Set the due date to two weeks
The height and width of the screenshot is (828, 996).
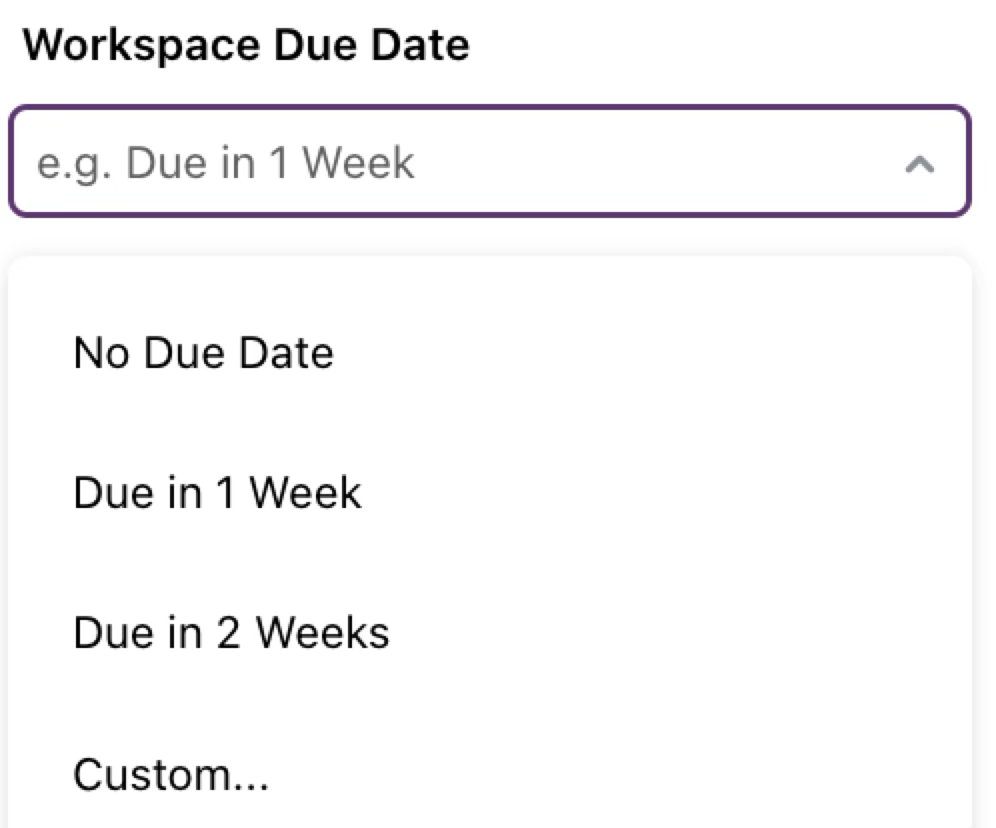[231, 633]
